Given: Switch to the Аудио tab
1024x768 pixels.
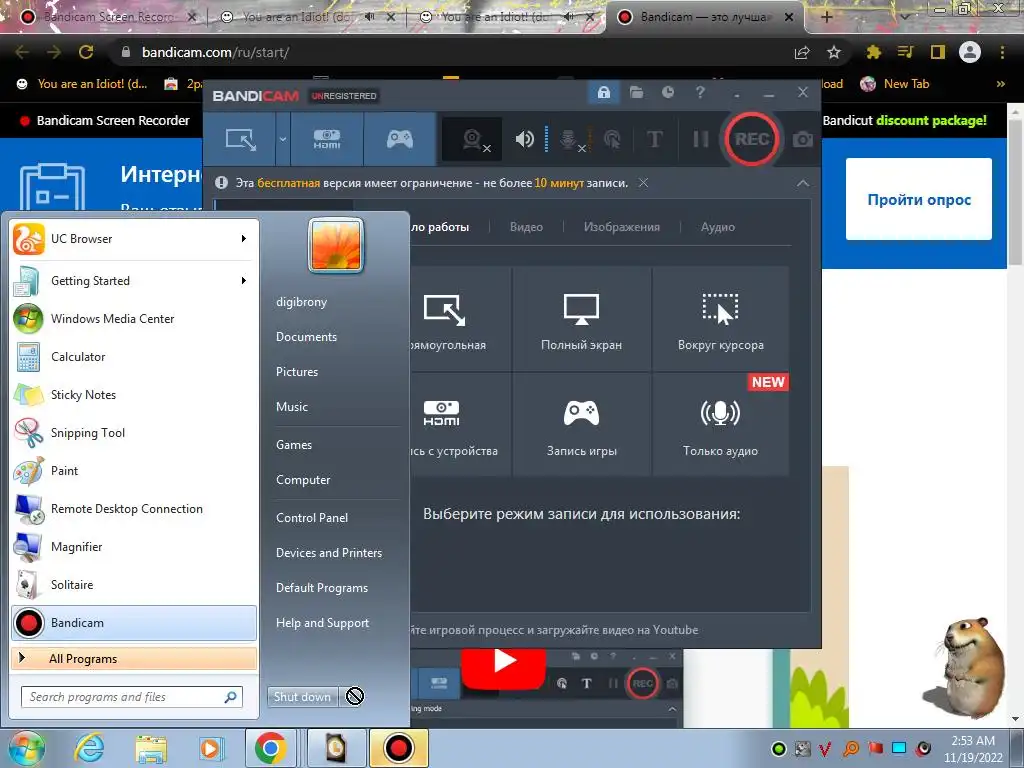Looking at the screenshot, I should point(718,227).
